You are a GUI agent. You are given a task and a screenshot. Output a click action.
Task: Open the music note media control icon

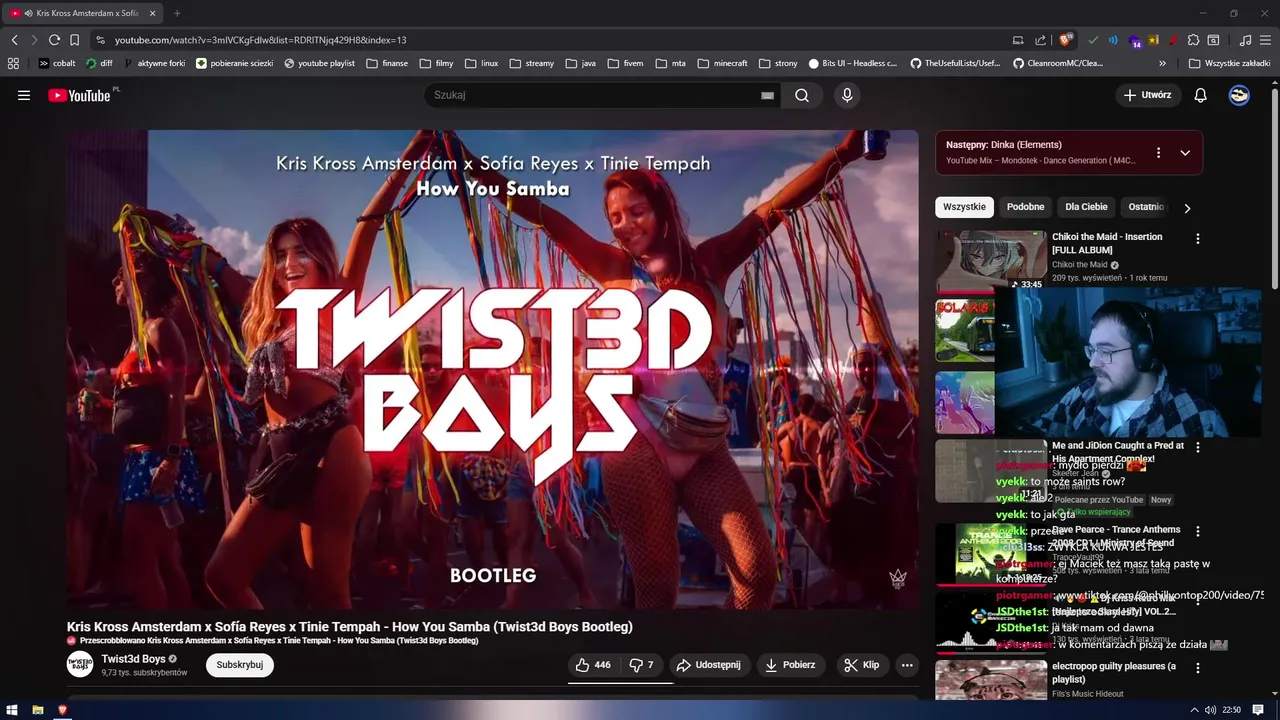tap(1245, 40)
